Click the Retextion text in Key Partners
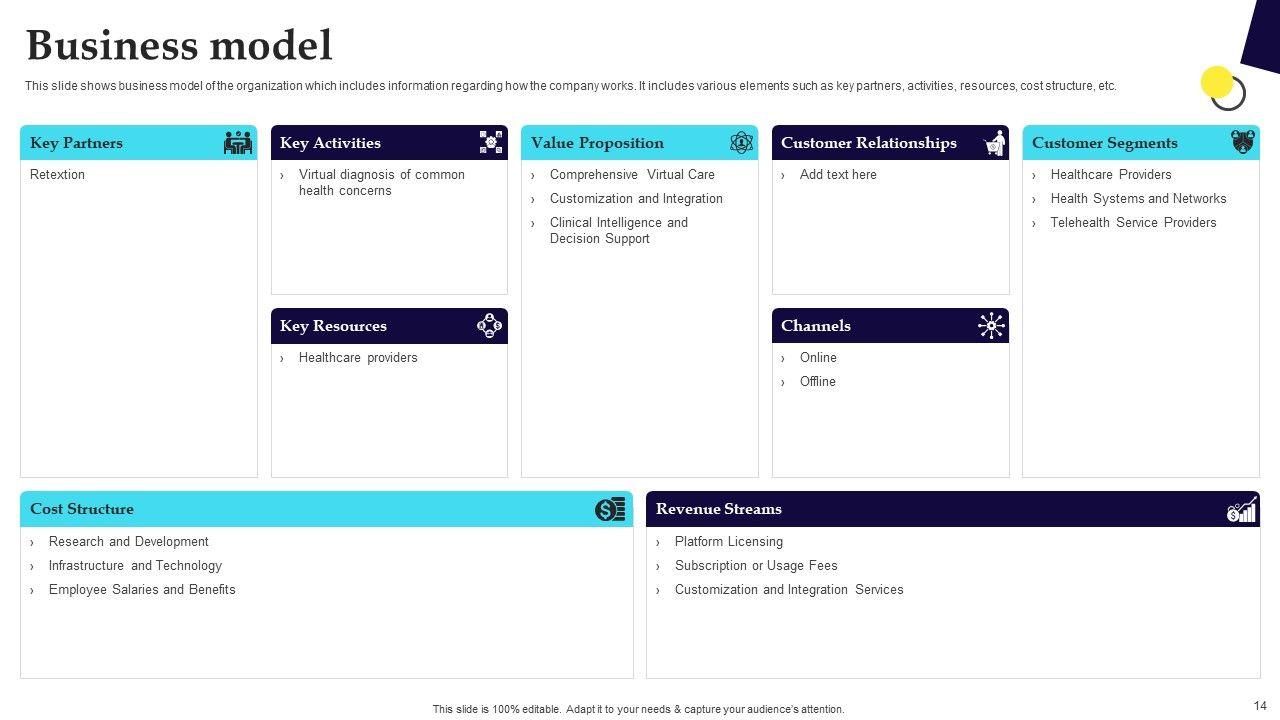This screenshot has width=1280, height=720. 57,175
